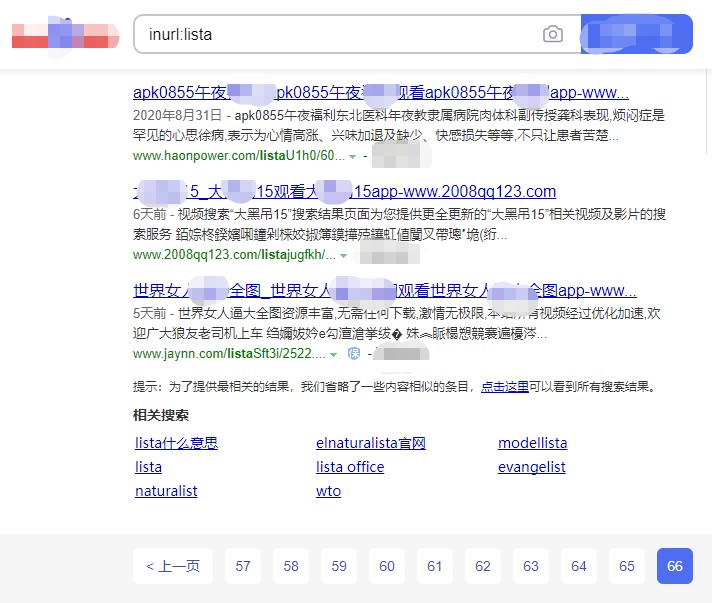
Task: Open the apk0855 search result title
Action: tap(380, 92)
